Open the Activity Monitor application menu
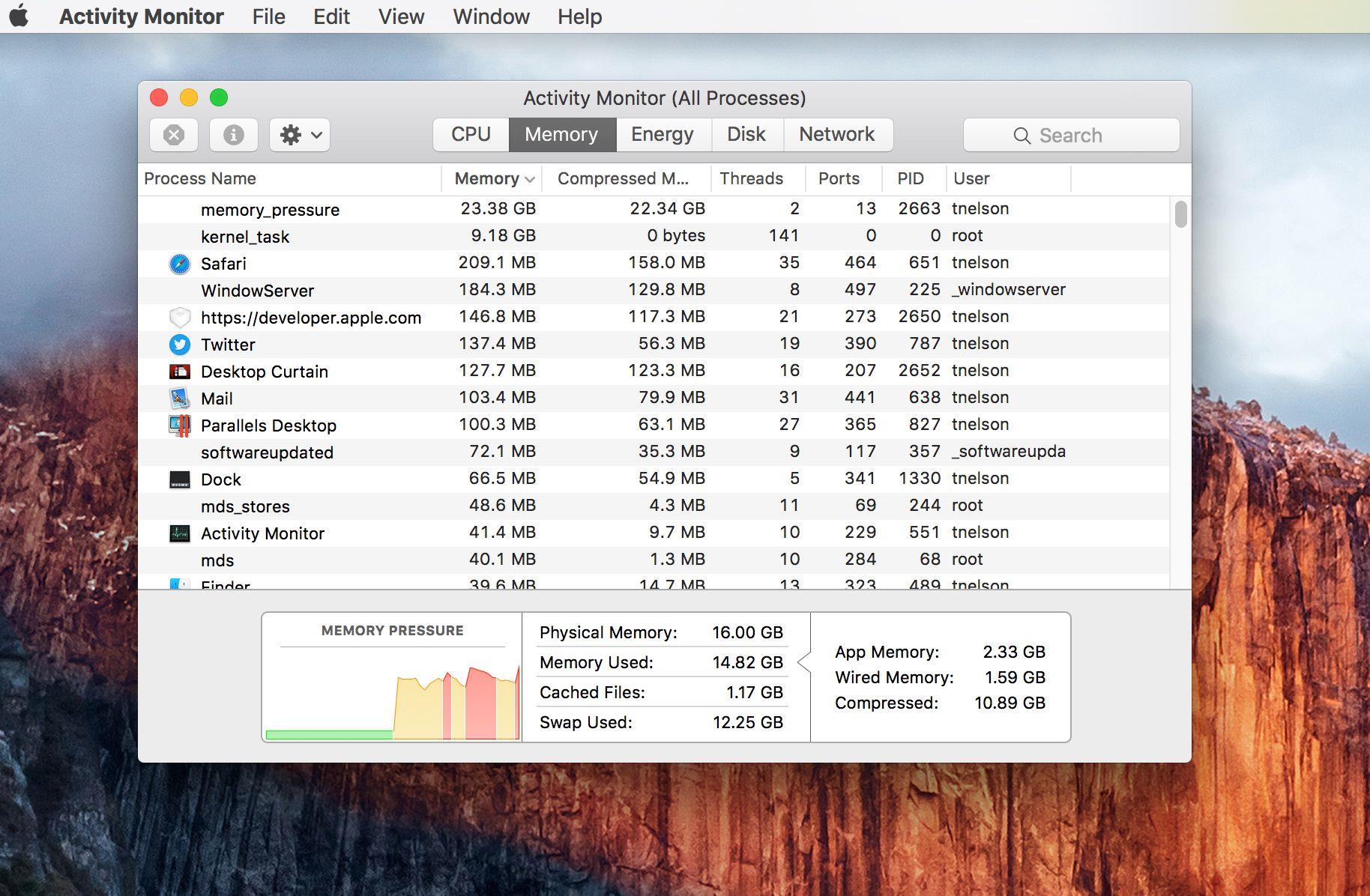Viewport: 1370px width, 896px height. click(x=142, y=16)
